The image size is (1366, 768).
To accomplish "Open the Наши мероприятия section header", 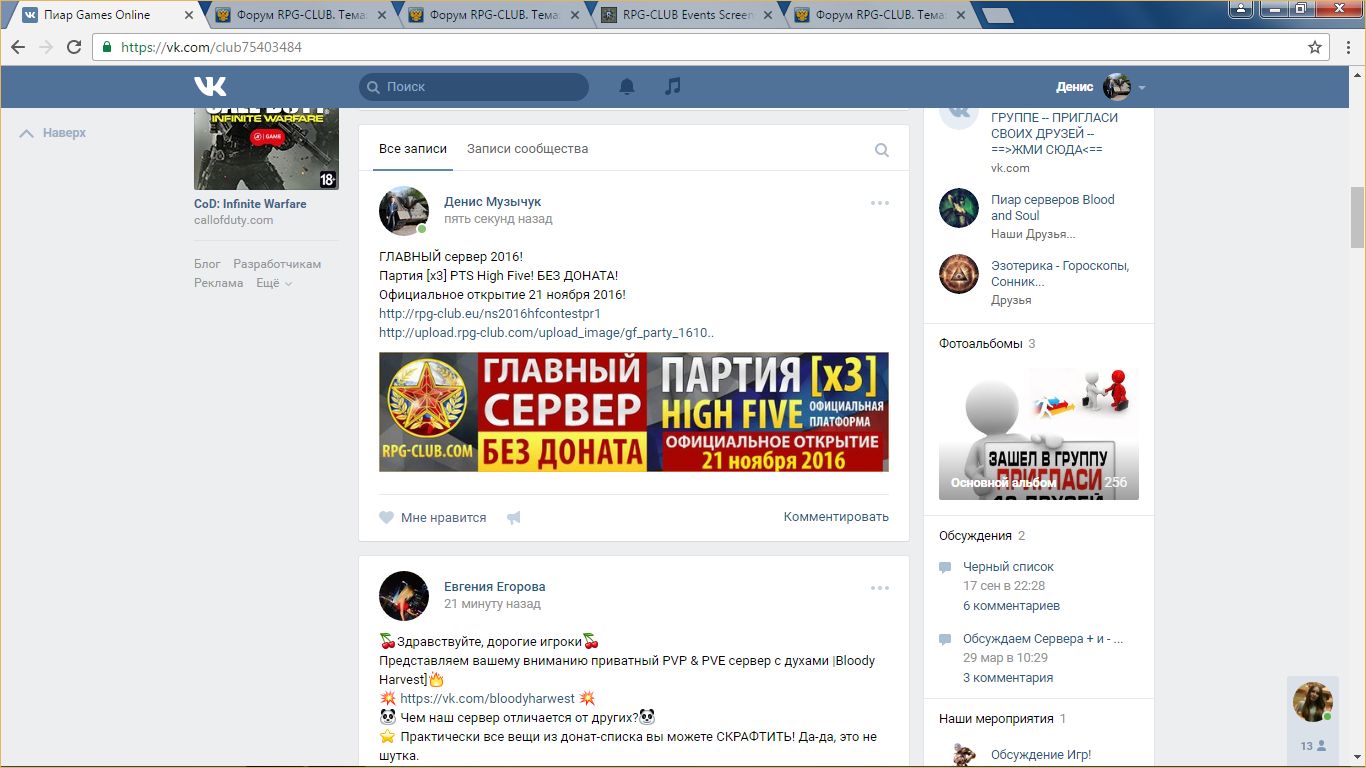I will (996, 719).
